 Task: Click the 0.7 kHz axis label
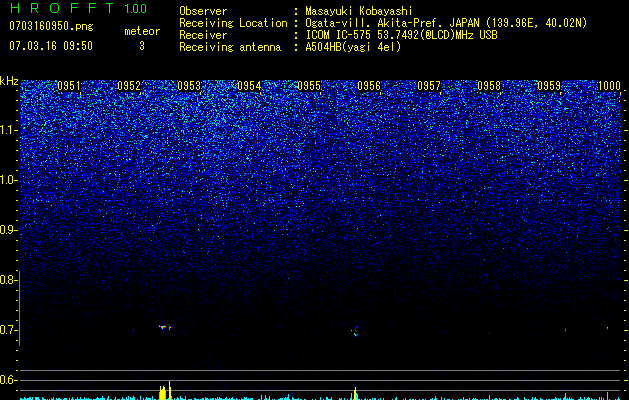pos(9,330)
